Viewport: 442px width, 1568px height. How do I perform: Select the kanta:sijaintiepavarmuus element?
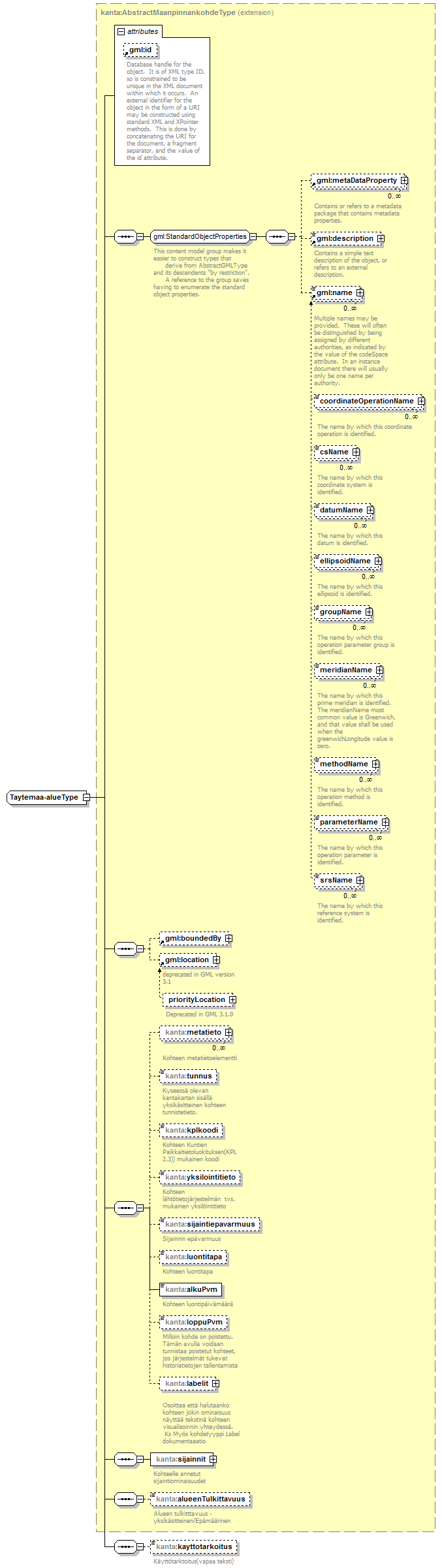coord(210,1224)
